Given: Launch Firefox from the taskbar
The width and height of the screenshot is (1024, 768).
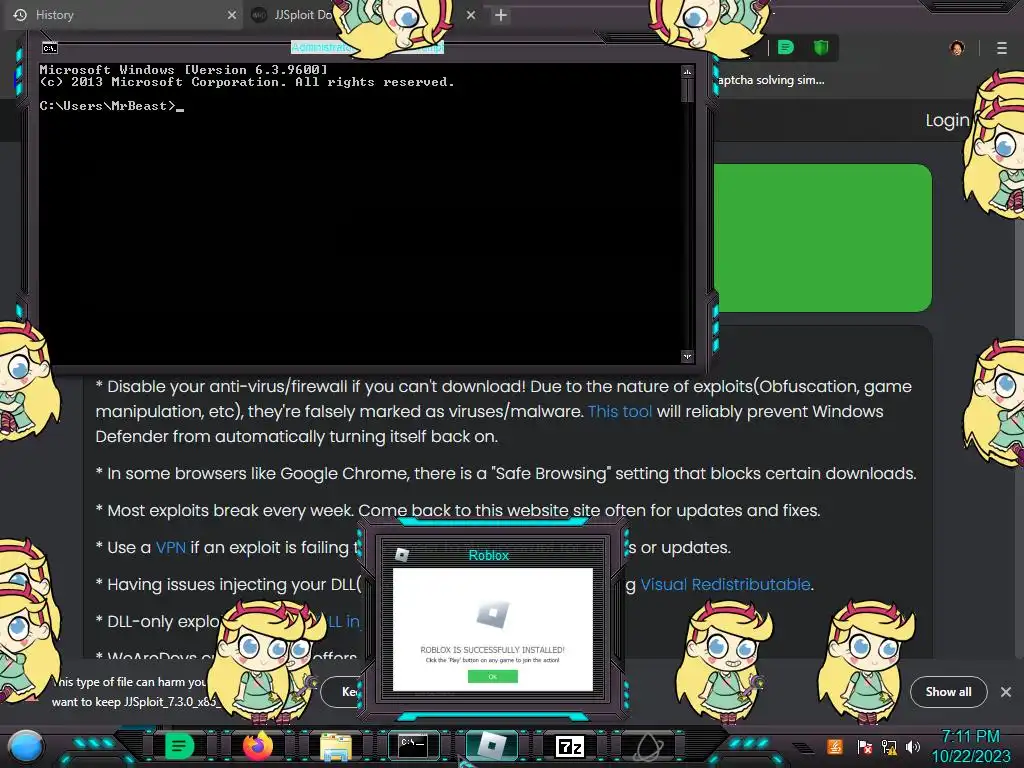Looking at the screenshot, I should 257,746.
